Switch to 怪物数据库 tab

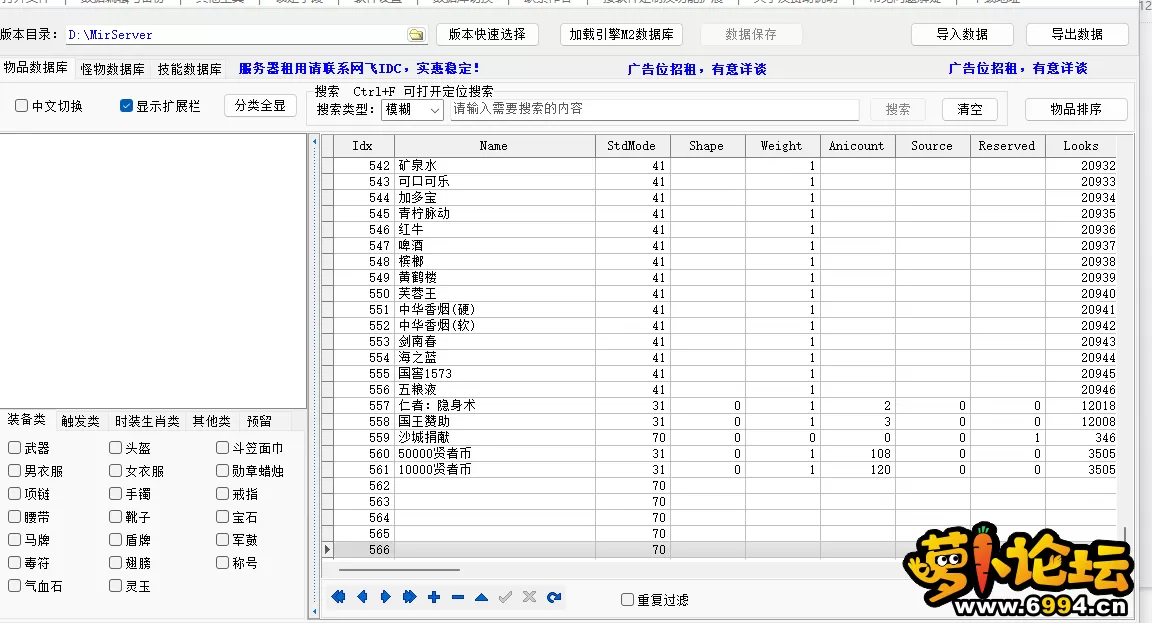[x=112, y=69]
